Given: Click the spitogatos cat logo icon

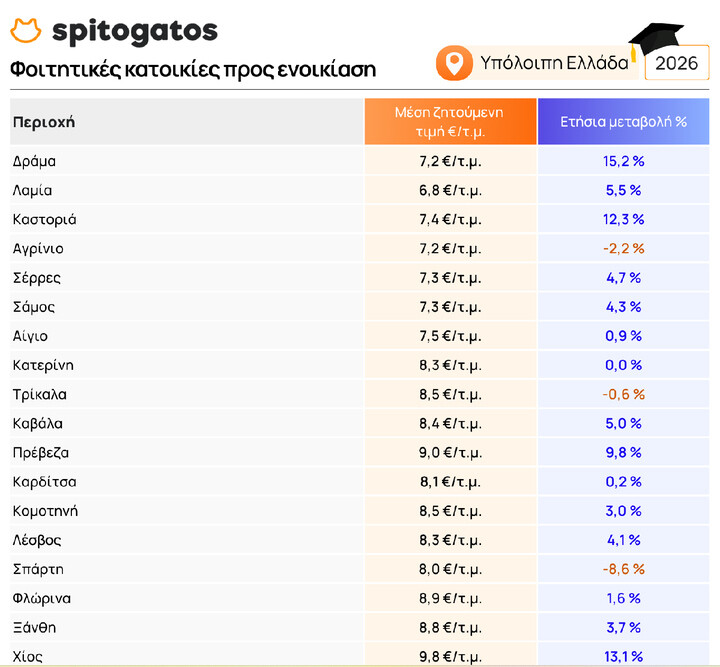Looking at the screenshot, I should point(26,31).
